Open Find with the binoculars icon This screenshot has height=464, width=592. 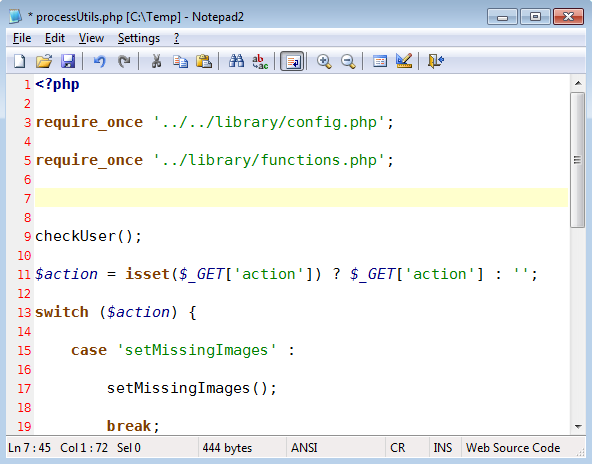pyautogui.click(x=236, y=61)
